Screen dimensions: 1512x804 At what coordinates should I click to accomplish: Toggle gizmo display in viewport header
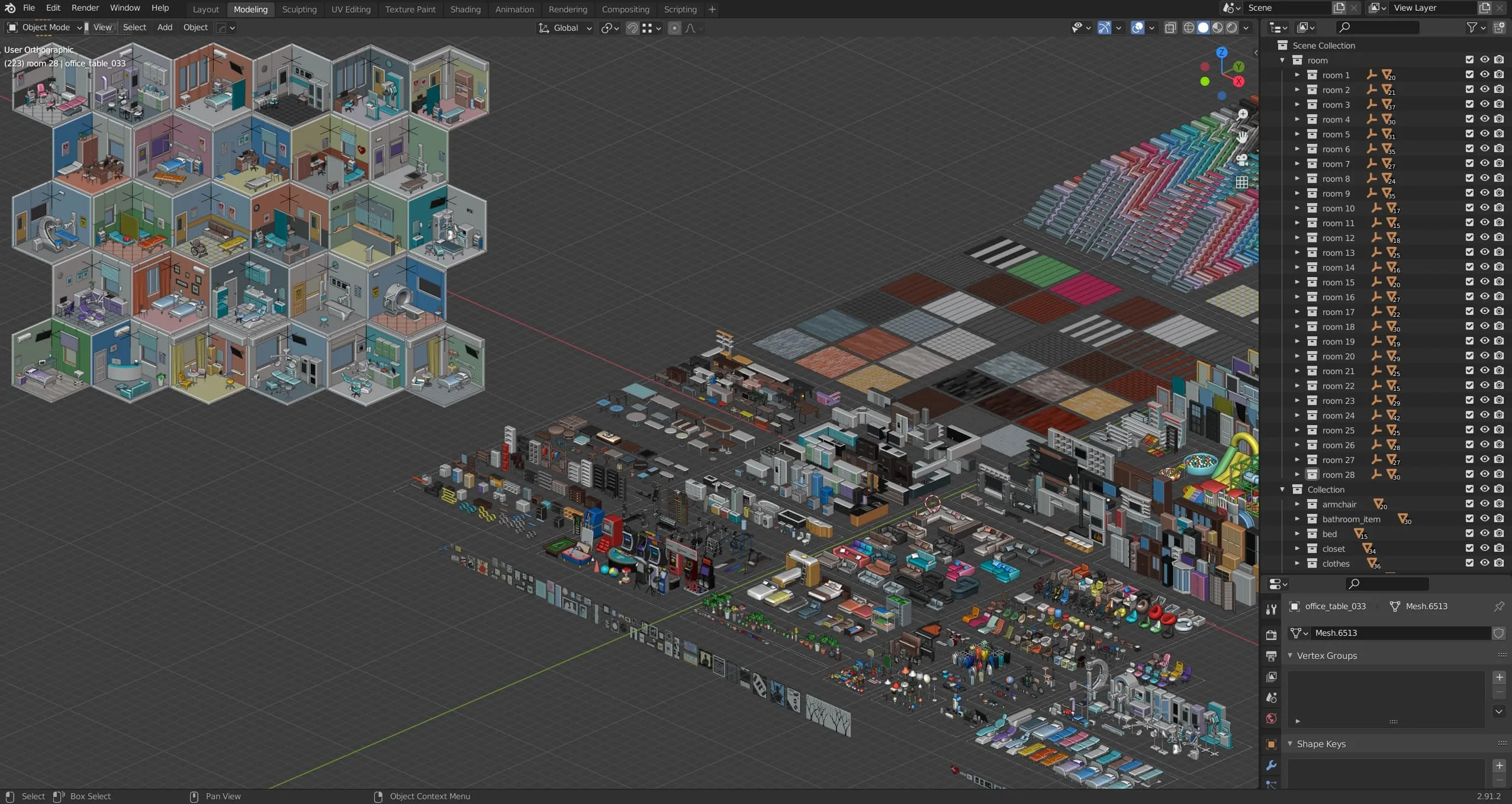[1104, 28]
